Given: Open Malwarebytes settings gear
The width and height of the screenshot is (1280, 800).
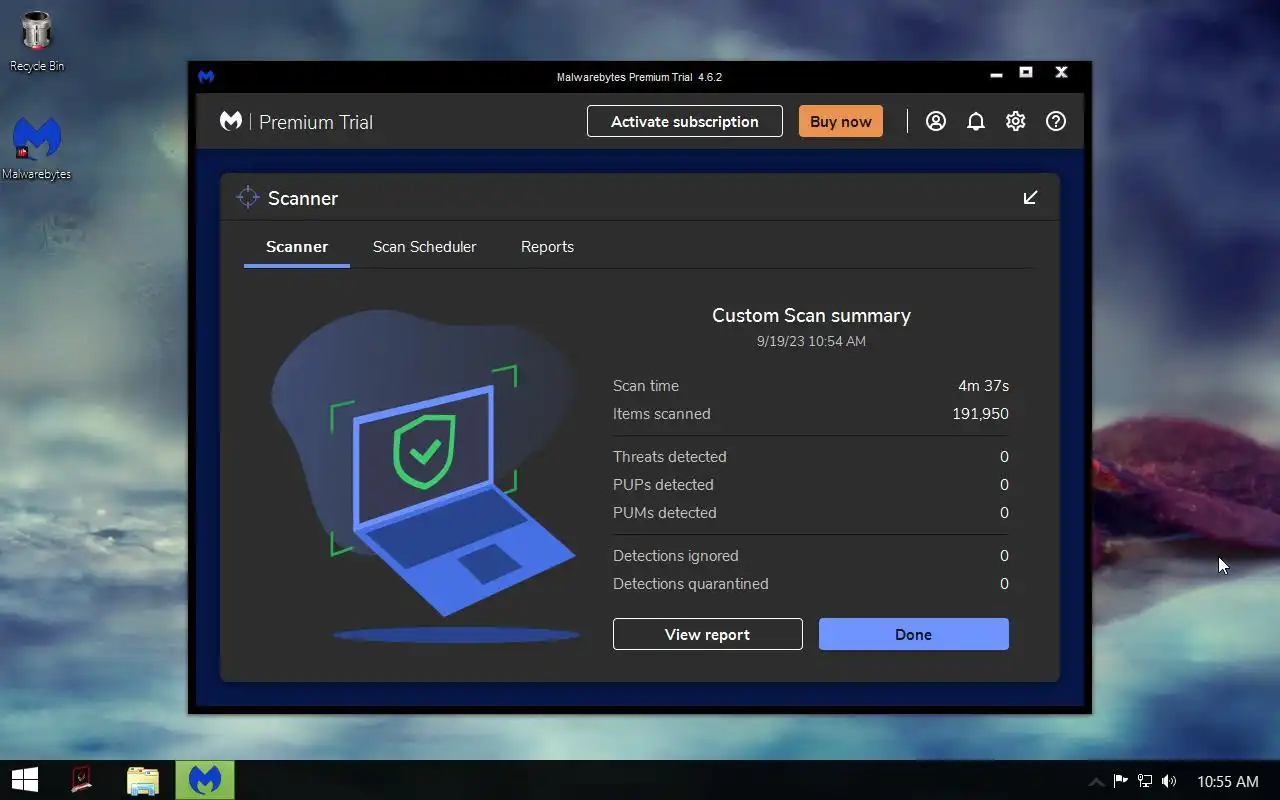Looking at the screenshot, I should [x=1016, y=121].
